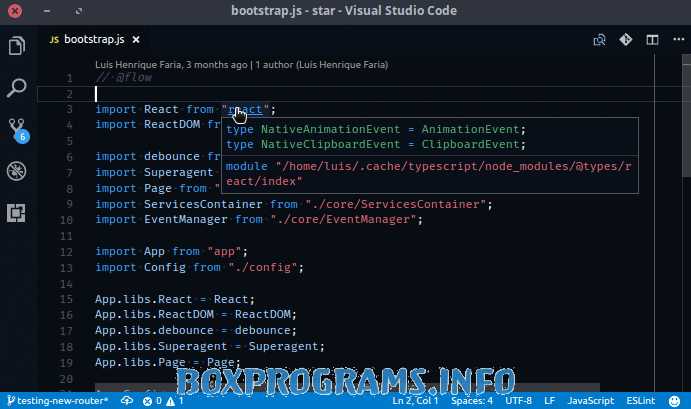The image size is (691, 409).
Task: Open problems panel via errors and warnings count
Action: pyautogui.click(x=163, y=400)
